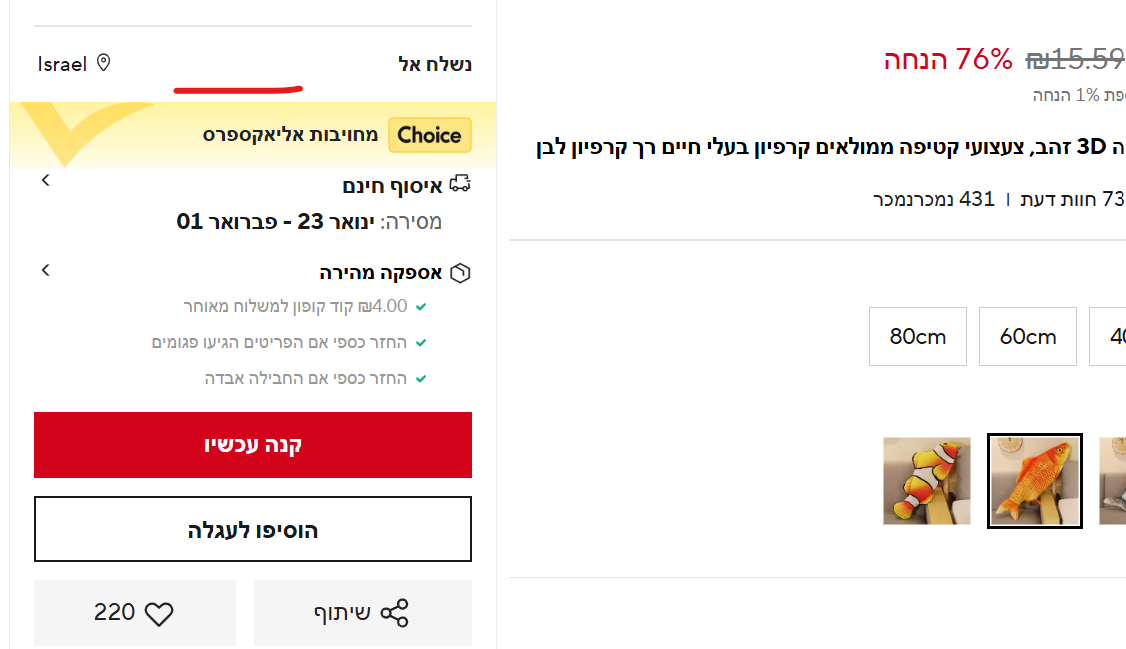Choose the clownfish color thumbnail
Image resolution: width=1126 pixels, height=649 pixels.
(x=926, y=481)
